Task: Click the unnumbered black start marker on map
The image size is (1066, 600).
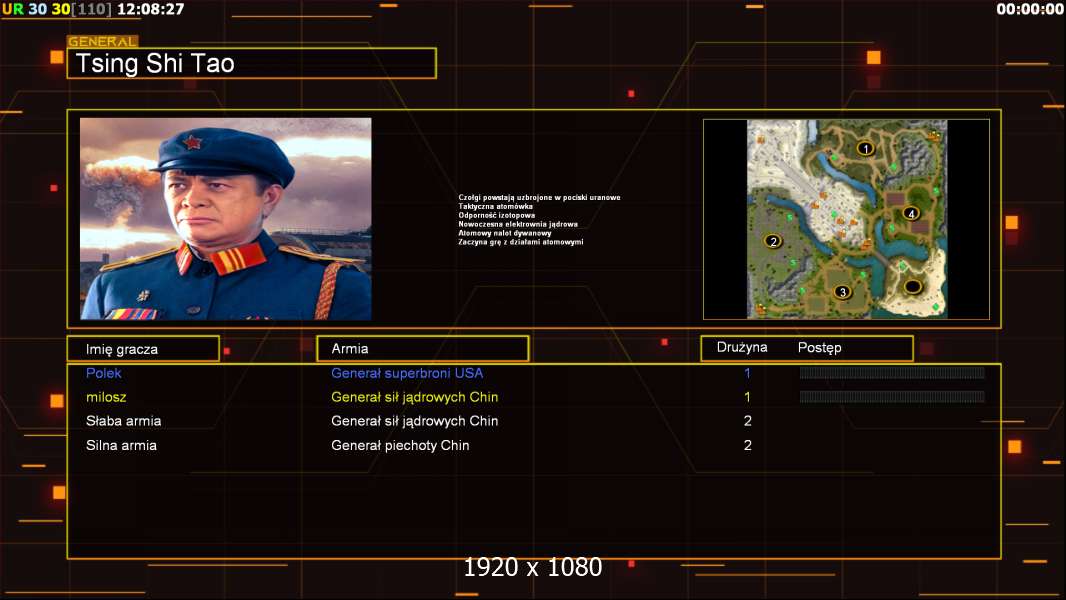Action: pos(913,286)
